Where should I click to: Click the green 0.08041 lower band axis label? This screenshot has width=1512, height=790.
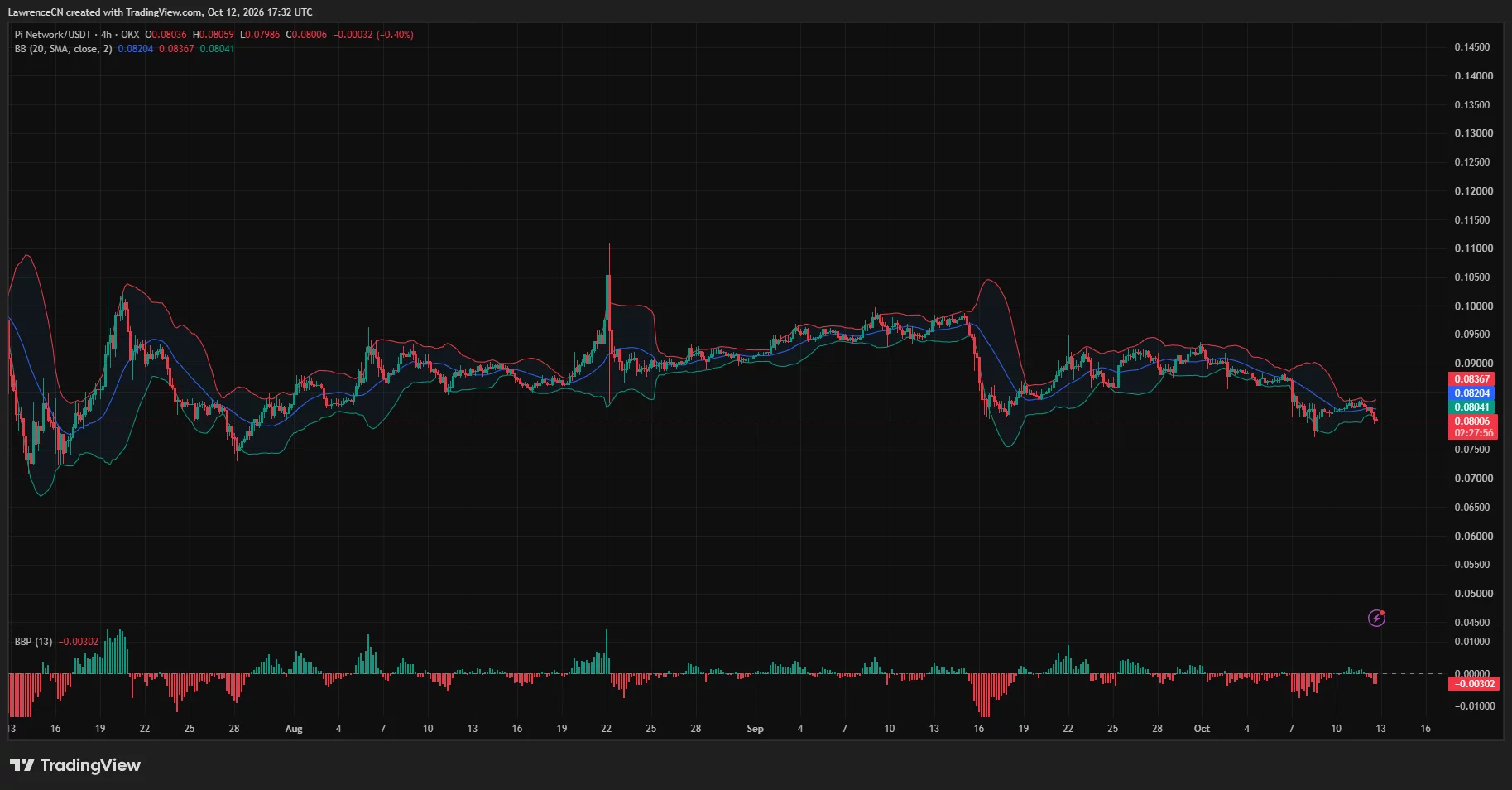click(x=1472, y=407)
